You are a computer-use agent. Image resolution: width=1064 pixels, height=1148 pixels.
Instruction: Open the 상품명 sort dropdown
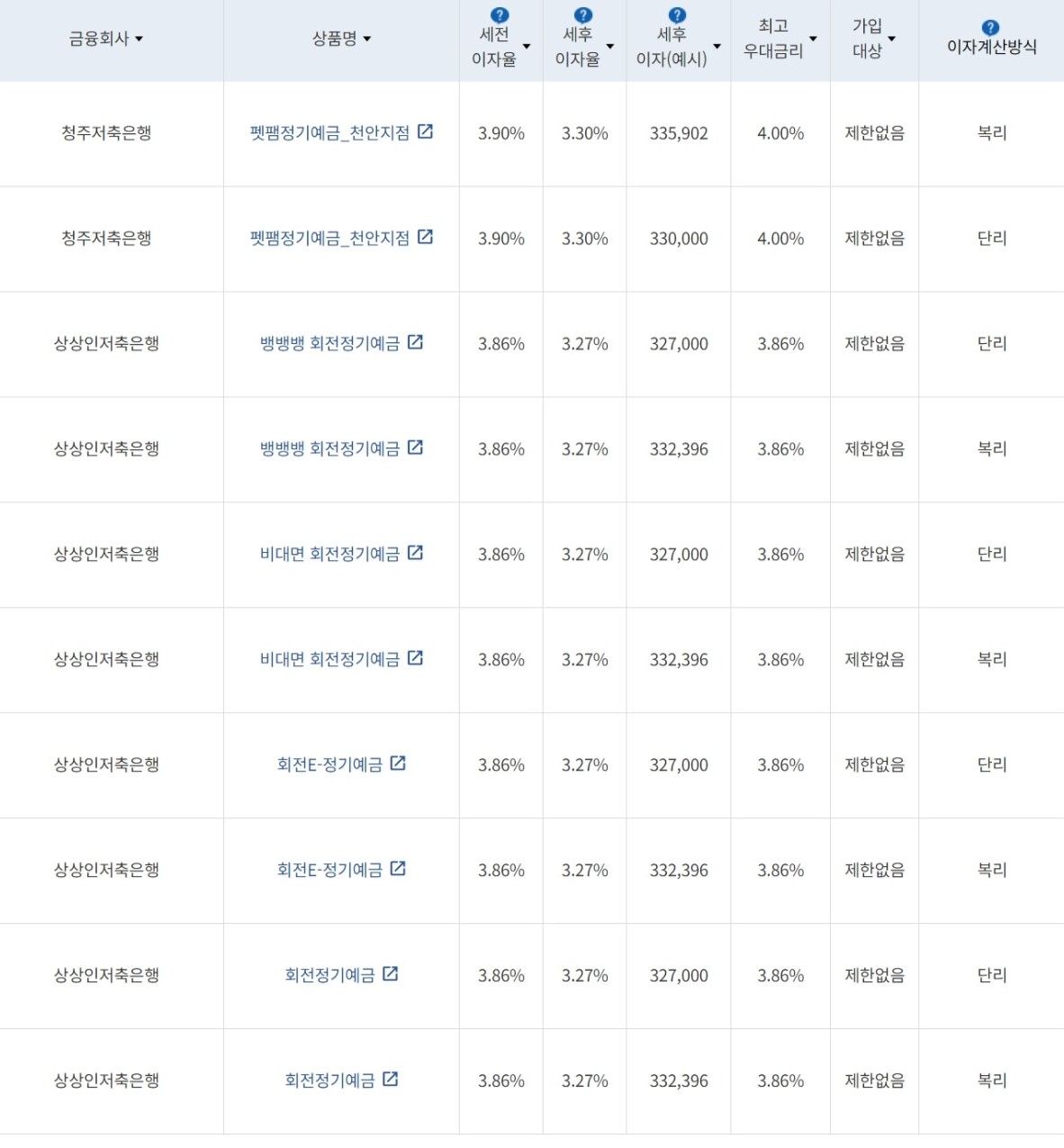pyautogui.click(x=368, y=39)
